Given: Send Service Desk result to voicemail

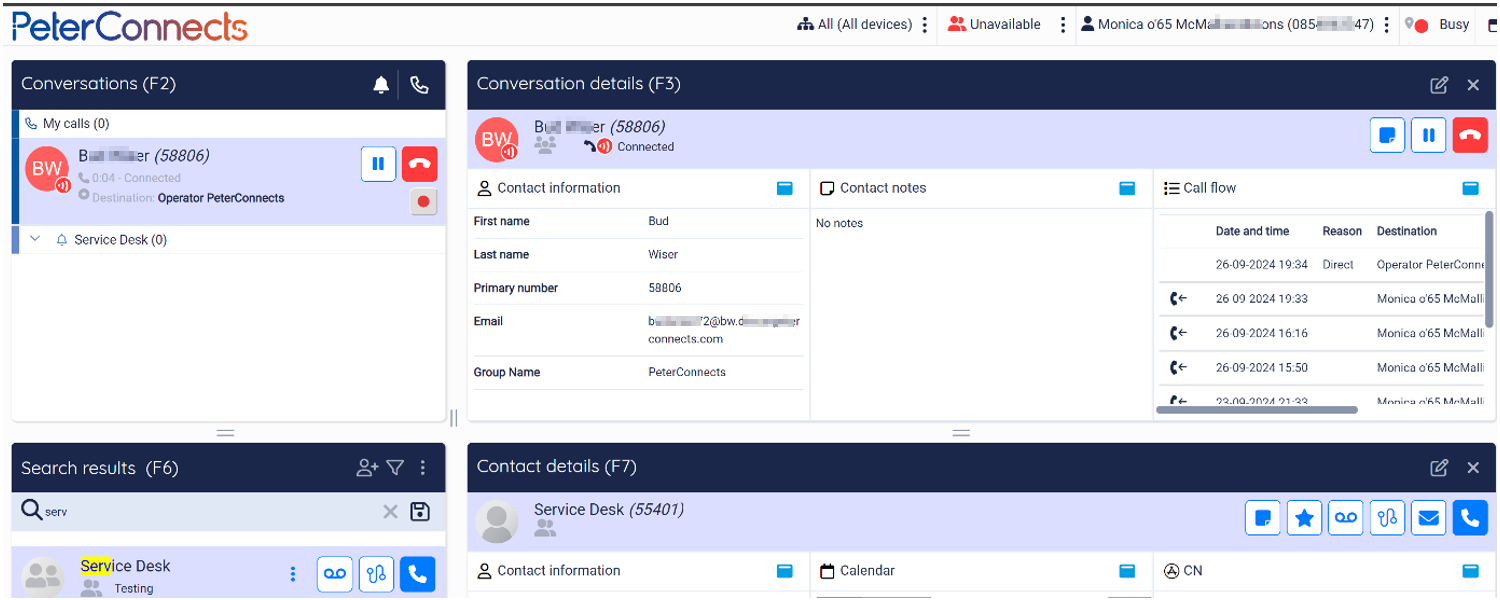Looking at the screenshot, I should (335, 574).
